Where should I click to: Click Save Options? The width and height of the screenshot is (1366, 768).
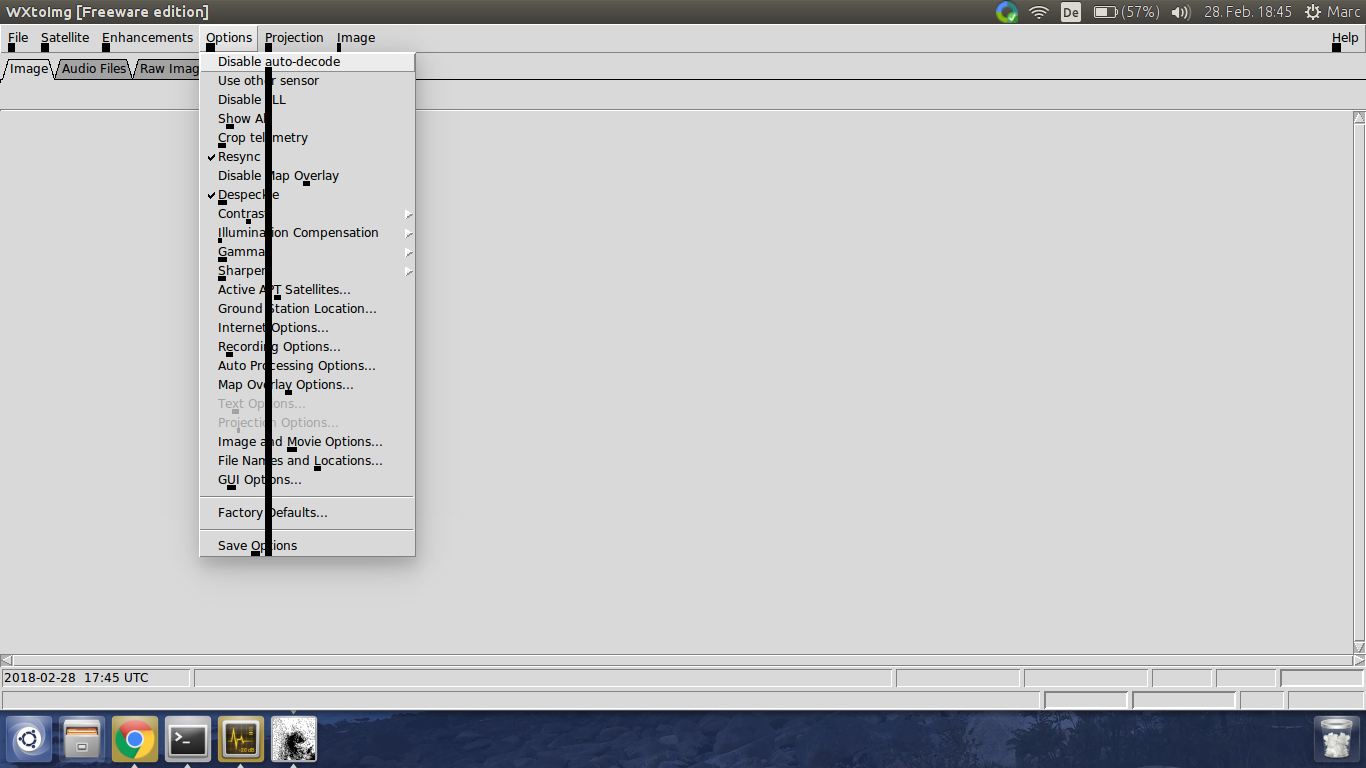tap(307, 546)
